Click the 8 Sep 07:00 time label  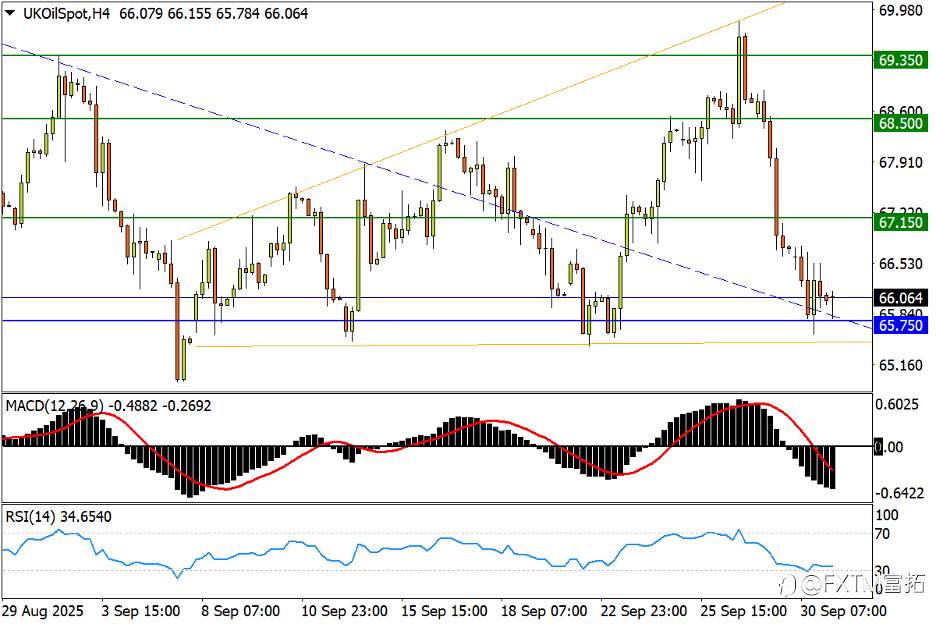tap(241, 611)
